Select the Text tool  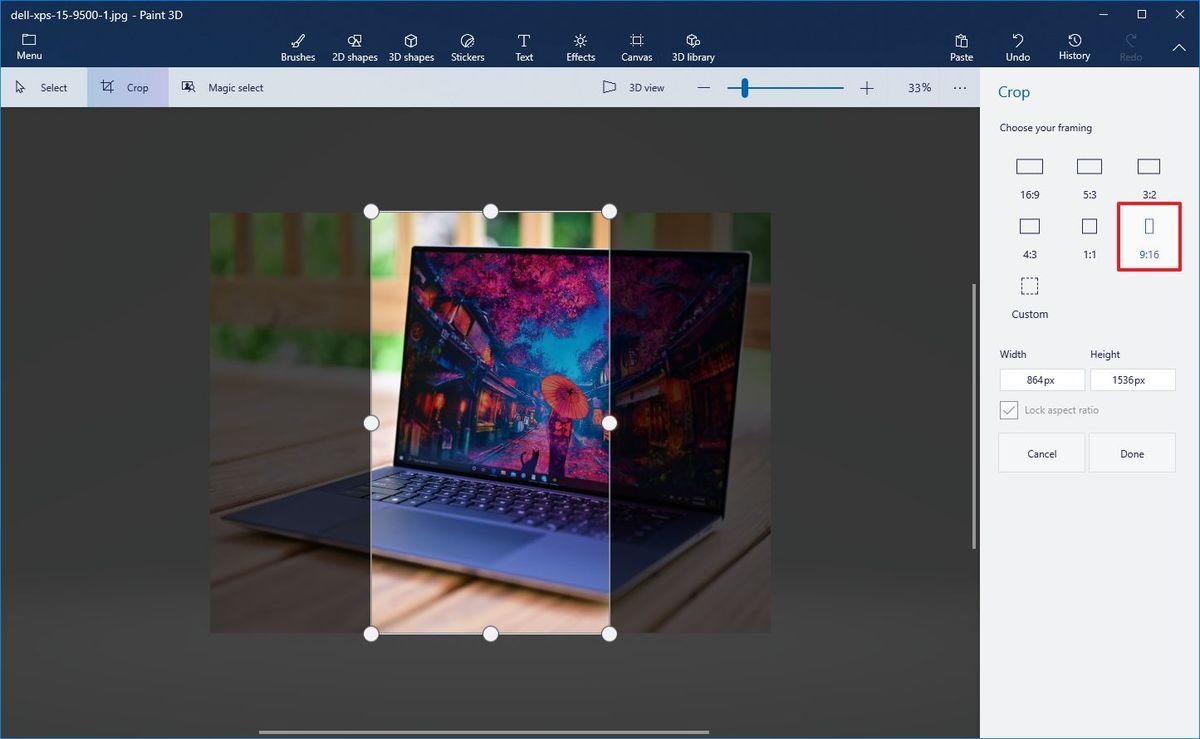tap(523, 45)
